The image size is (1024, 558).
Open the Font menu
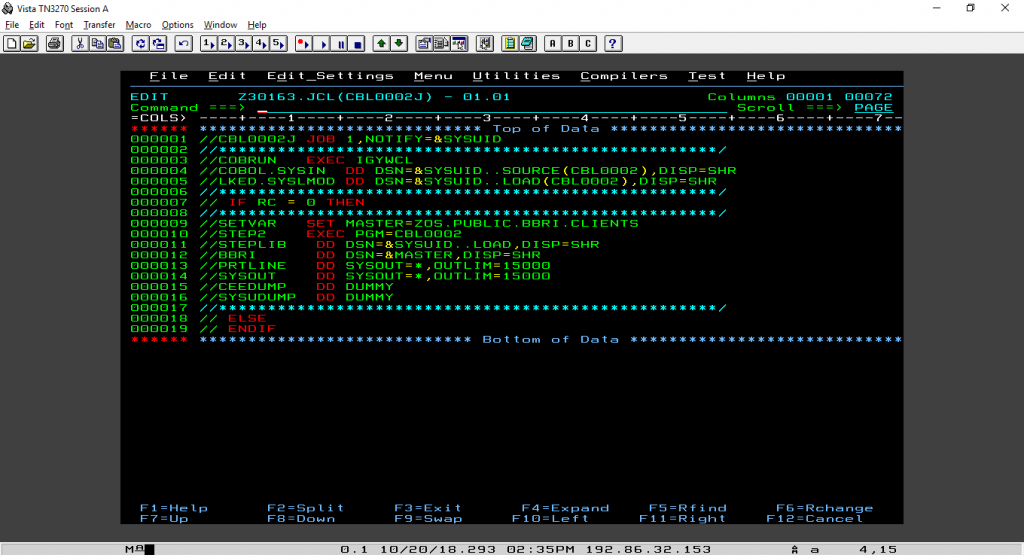click(63, 25)
